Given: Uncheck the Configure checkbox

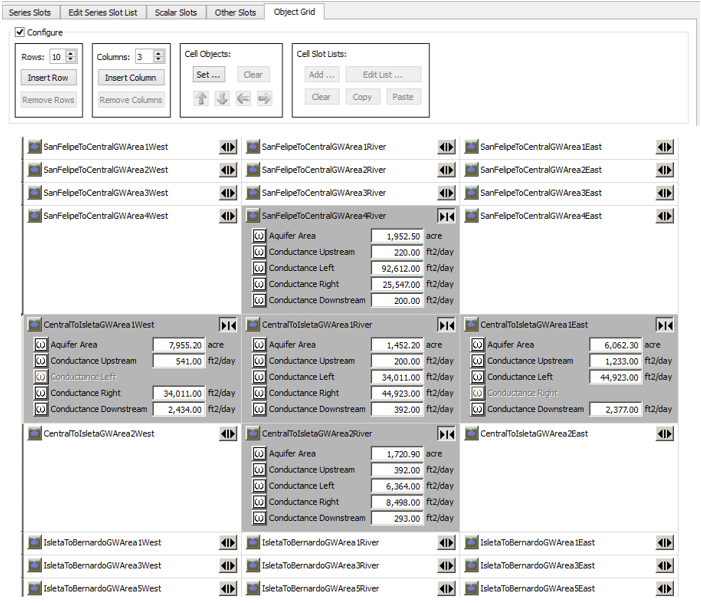Looking at the screenshot, I should (20, 33).
